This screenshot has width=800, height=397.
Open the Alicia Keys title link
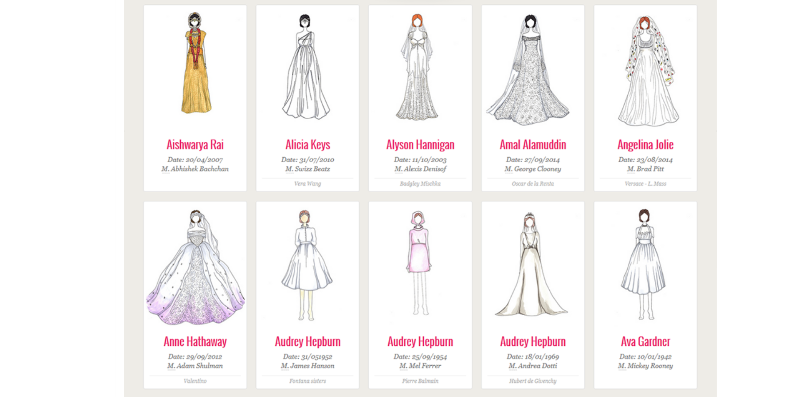(x=308, y=144)
